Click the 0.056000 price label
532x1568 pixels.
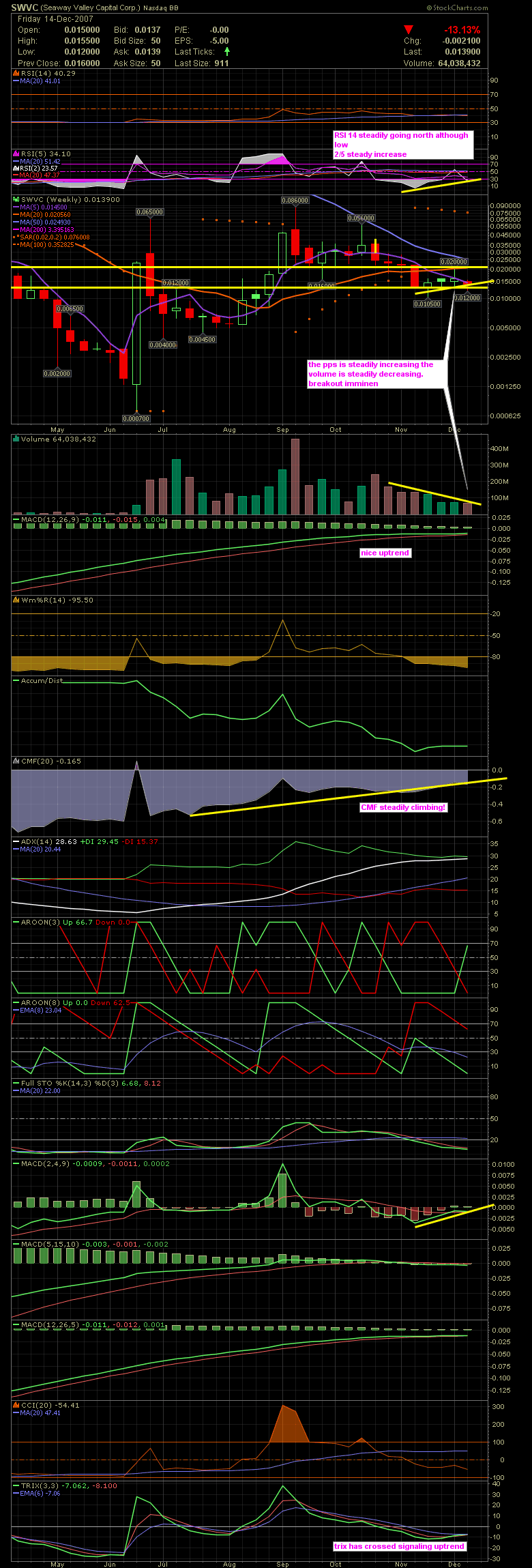click(x=361, y=218)
